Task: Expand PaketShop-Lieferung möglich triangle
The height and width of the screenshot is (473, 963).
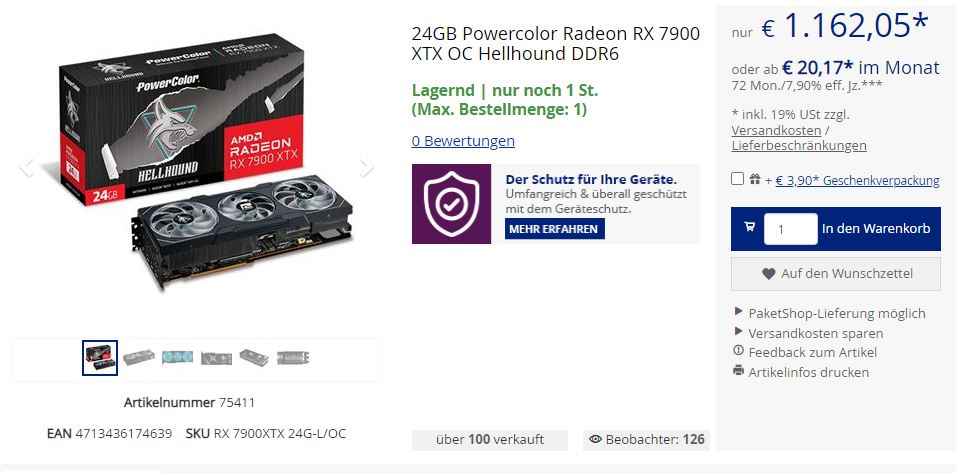Action: (x=738, y=311)
